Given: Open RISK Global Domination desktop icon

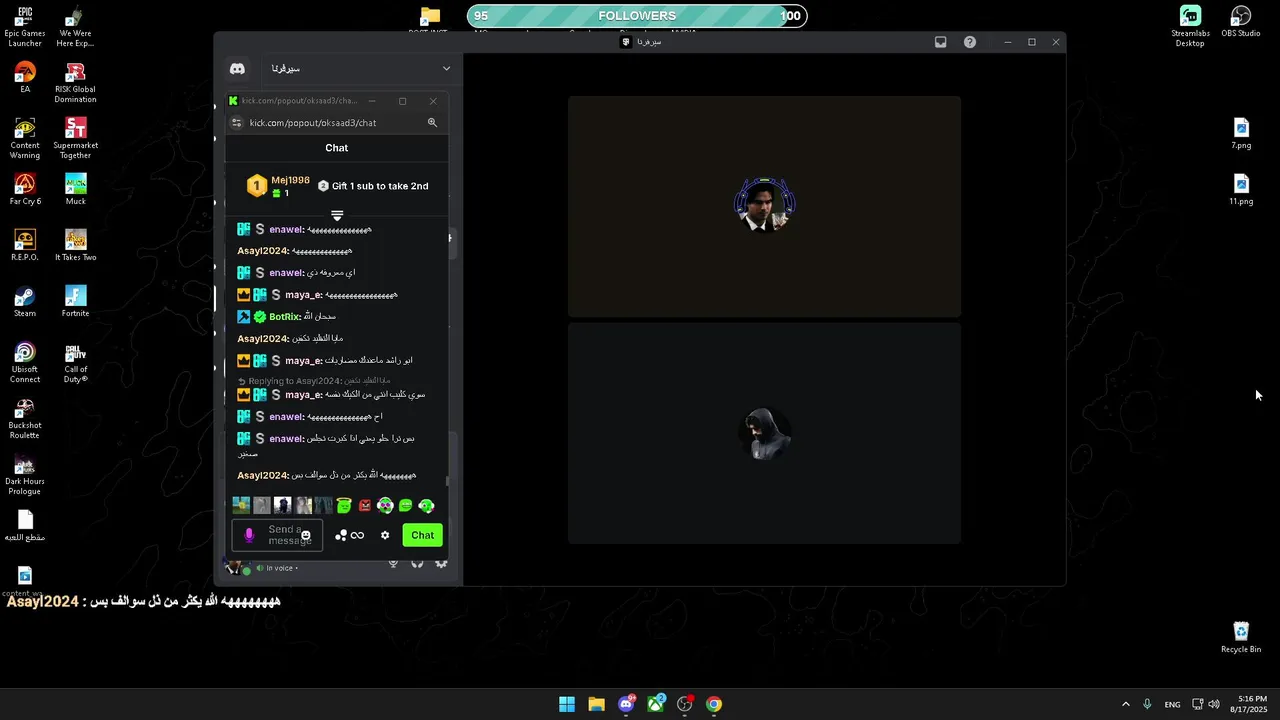Looking at the screenshot, I should coord(75,83).
